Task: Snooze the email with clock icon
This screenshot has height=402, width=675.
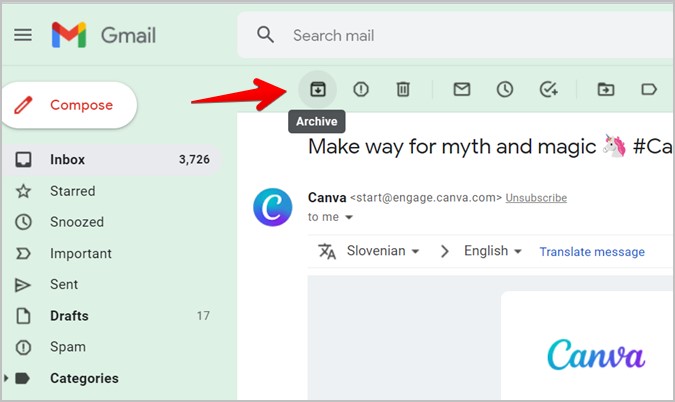Action: [505, 90]
